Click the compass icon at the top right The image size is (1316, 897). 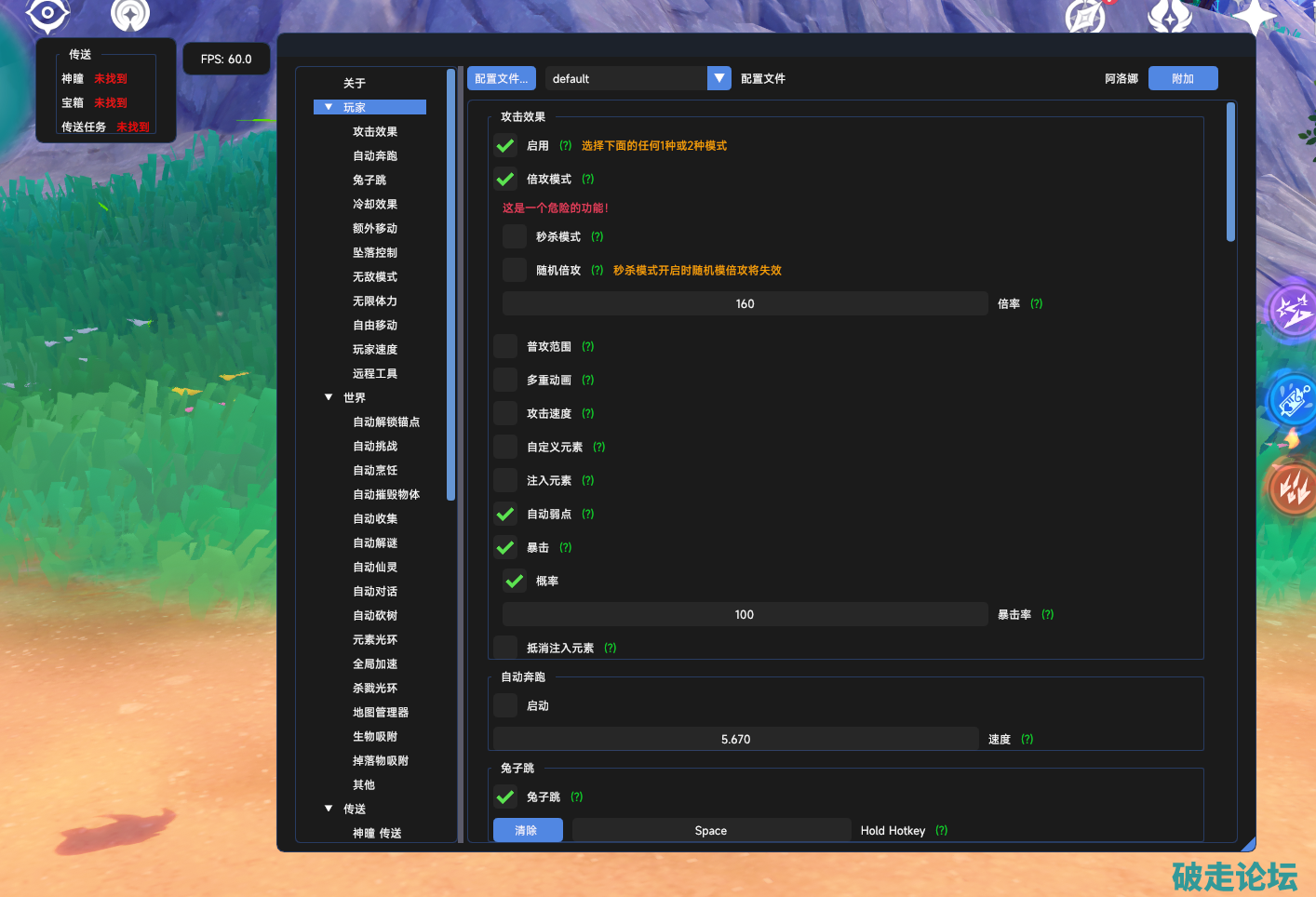click(1085, 16)
